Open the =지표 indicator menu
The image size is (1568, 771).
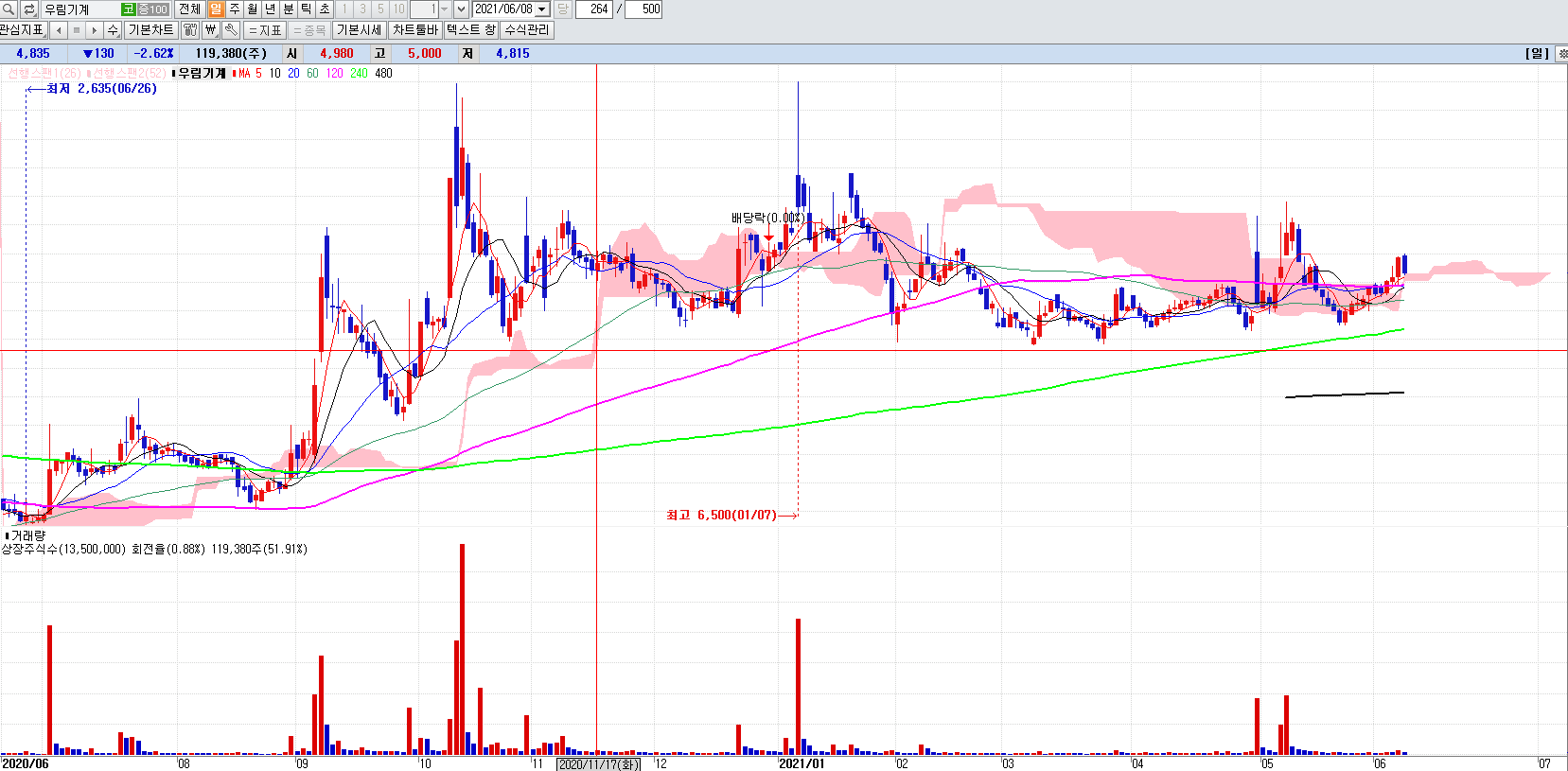point(265,30)
